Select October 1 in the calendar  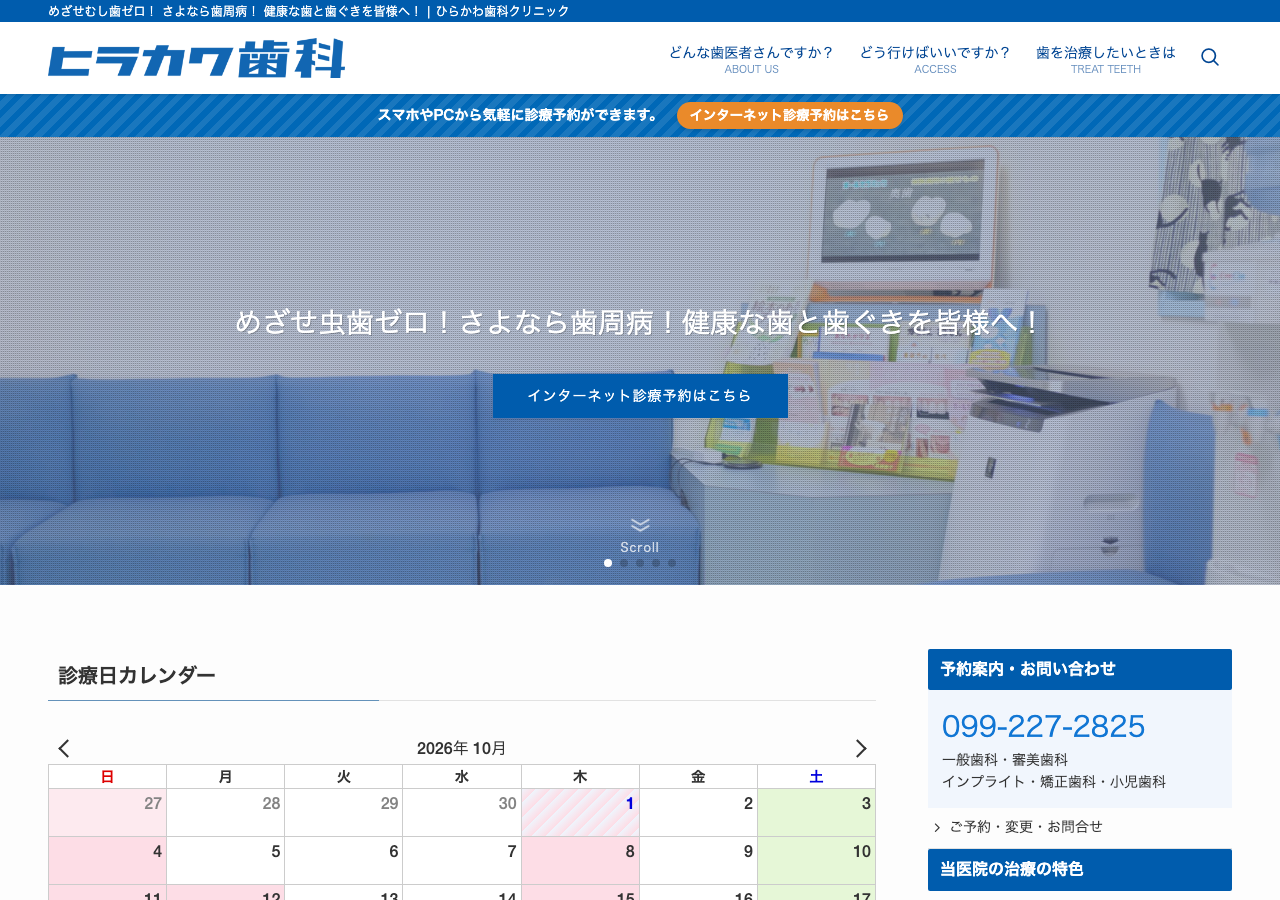580,812
